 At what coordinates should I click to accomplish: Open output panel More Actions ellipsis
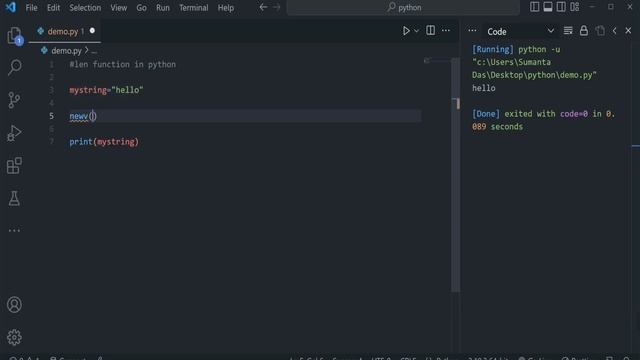coord(472,31)
